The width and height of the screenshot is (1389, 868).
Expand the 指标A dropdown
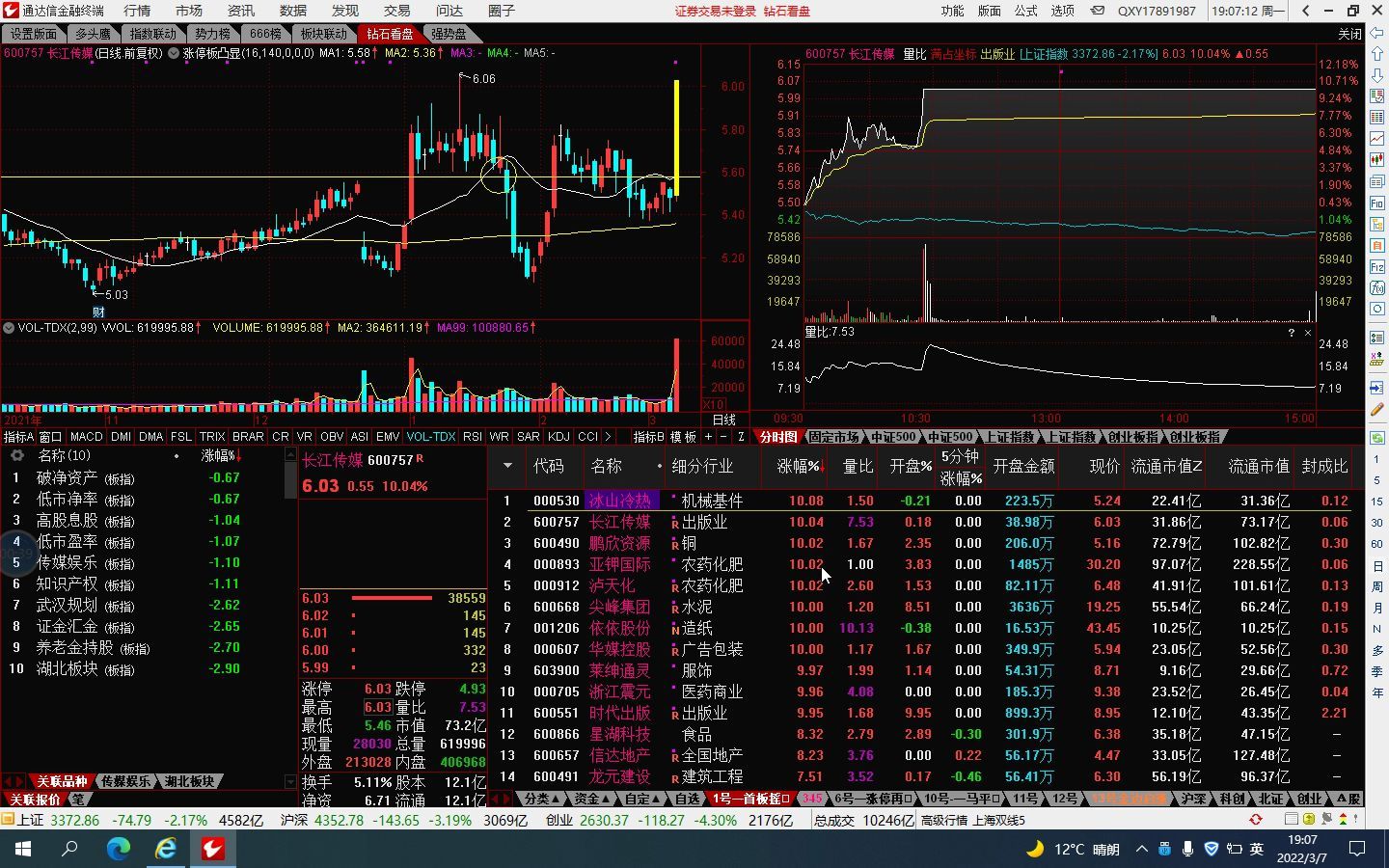tap(18, 436)
